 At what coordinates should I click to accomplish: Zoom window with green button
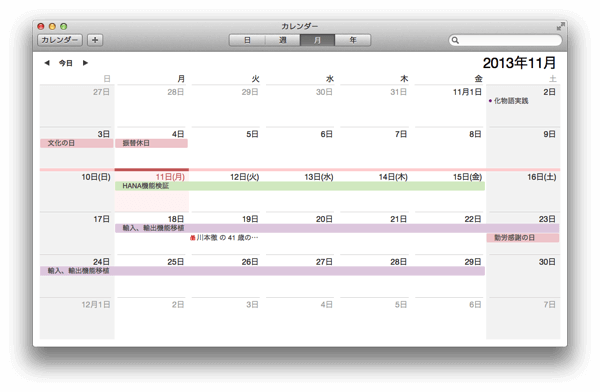[x=64, y=26]
